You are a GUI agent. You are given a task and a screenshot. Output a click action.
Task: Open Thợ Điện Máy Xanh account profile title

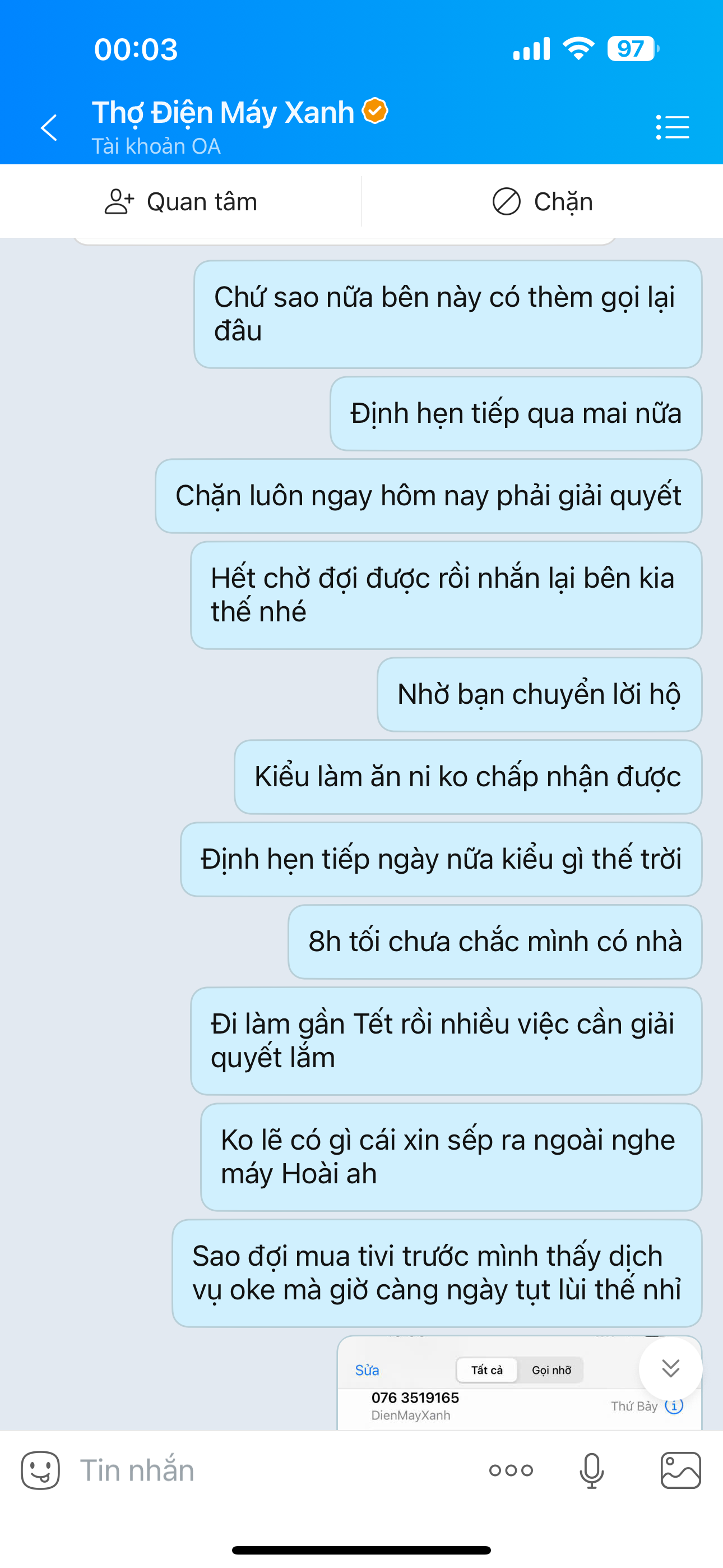223,113
